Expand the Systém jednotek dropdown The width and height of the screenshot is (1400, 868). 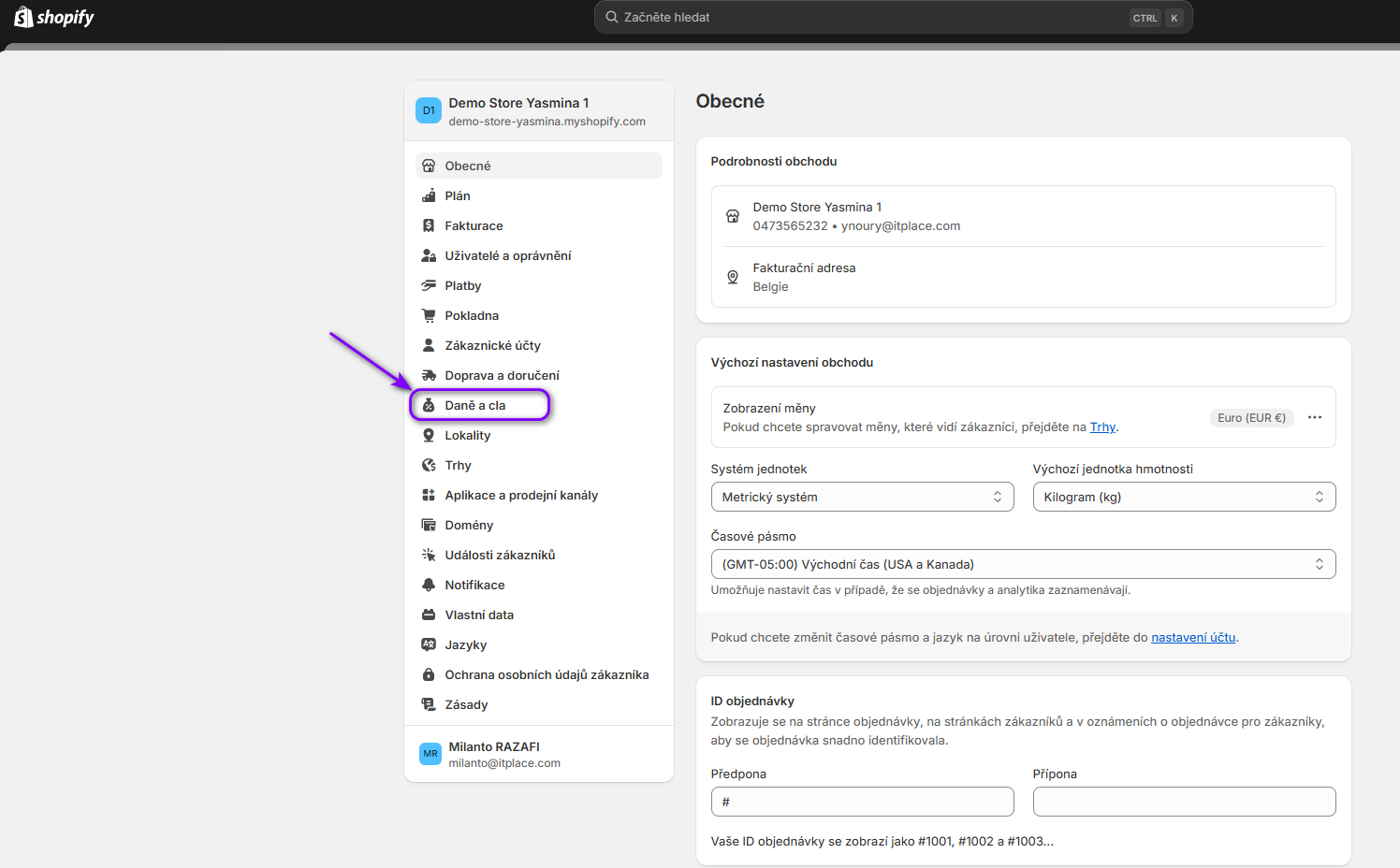click(862, 497)
